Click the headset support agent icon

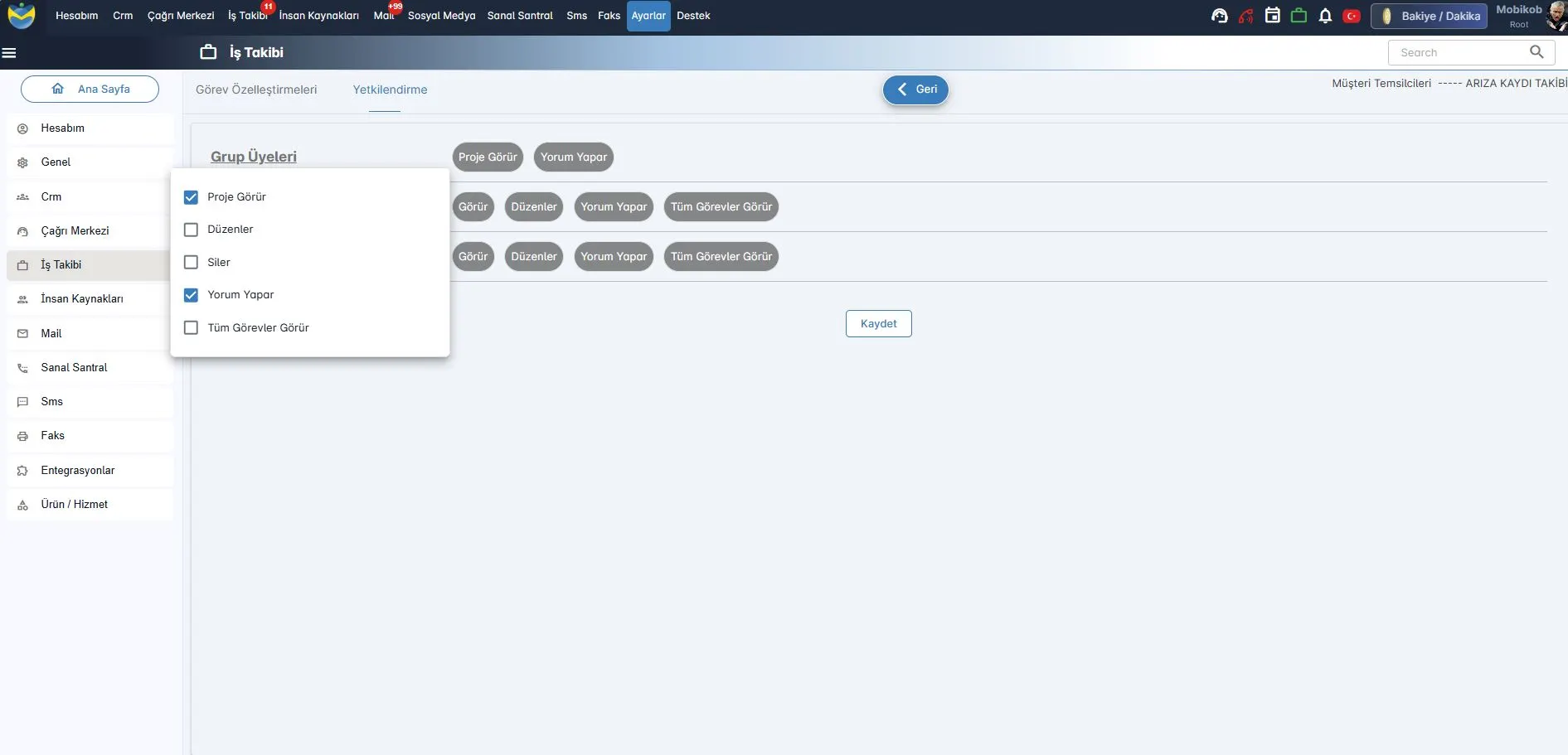[1219, 16]
